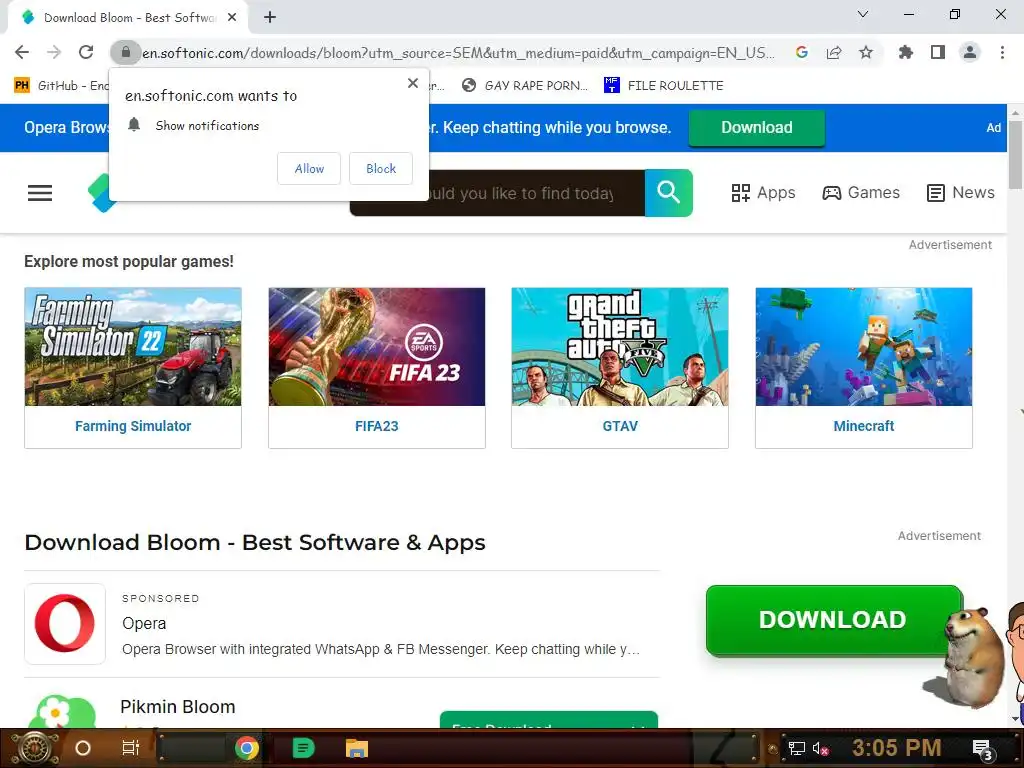1024x768 pixels.
Task: Open Task View in taskbar
Action: click(131, 748)
